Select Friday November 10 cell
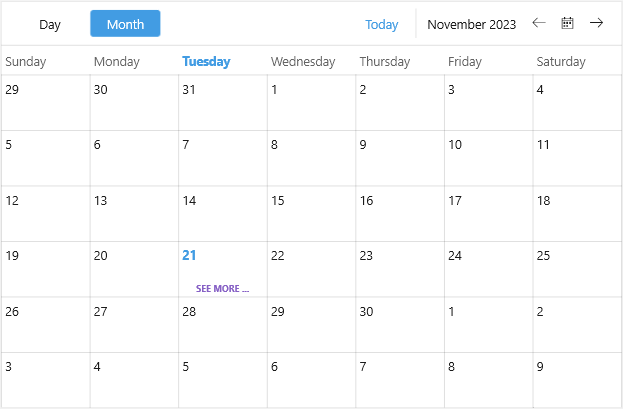The height and width of the screenshot is (409, 623). 488,158
